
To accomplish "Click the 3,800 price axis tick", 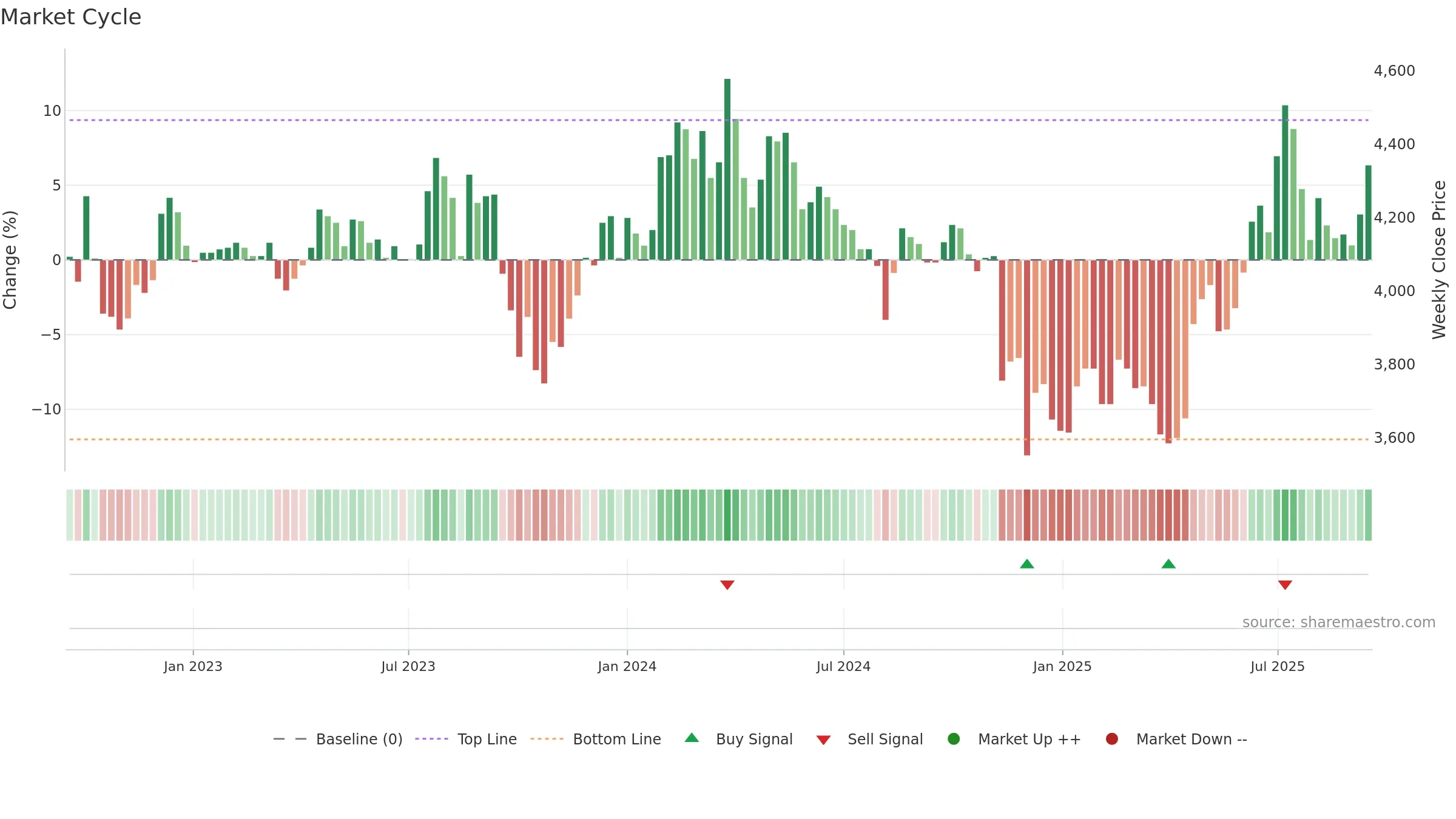I will (1394, 365).
